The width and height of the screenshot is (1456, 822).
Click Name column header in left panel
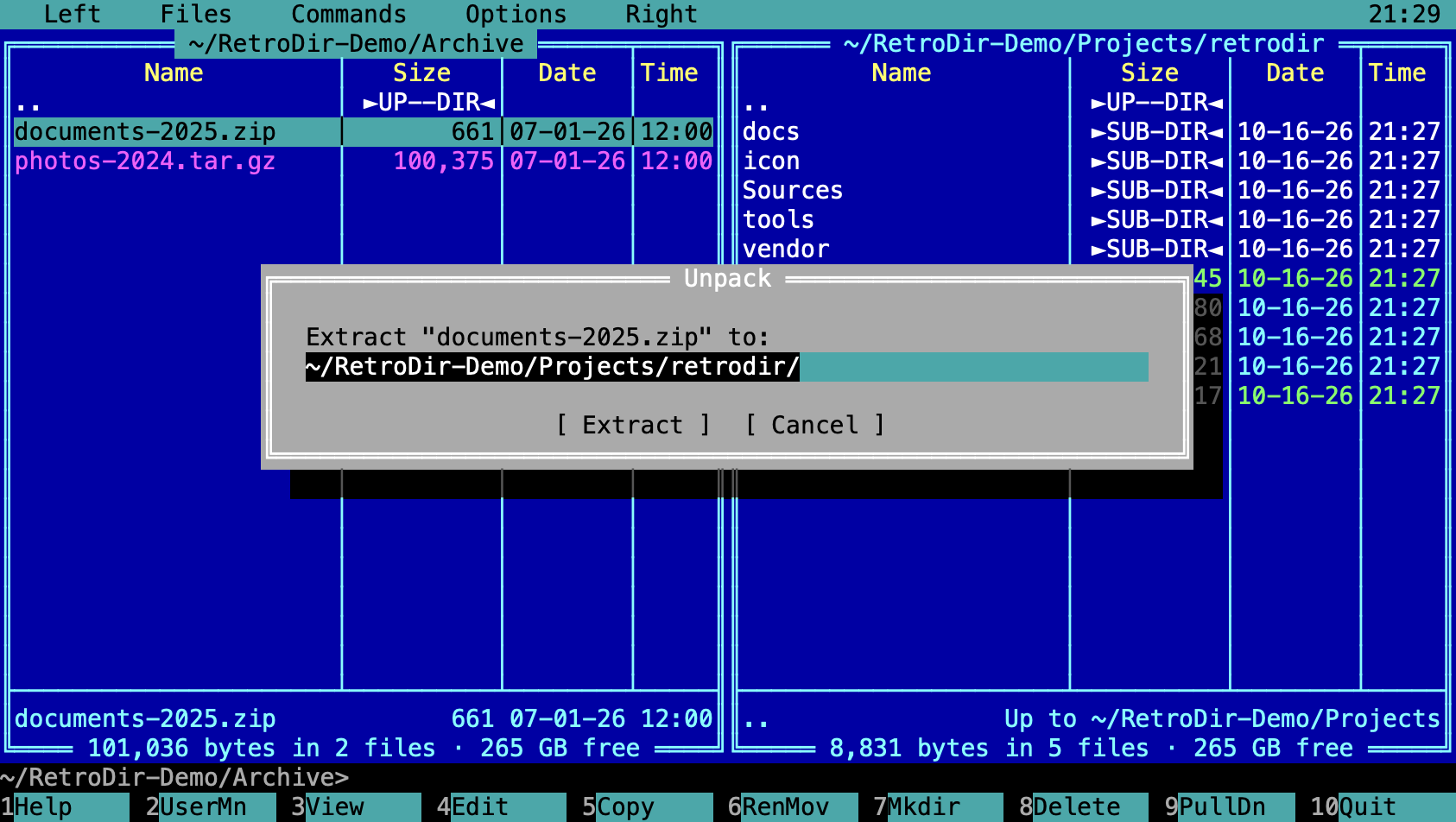click(x=174, y=73)
